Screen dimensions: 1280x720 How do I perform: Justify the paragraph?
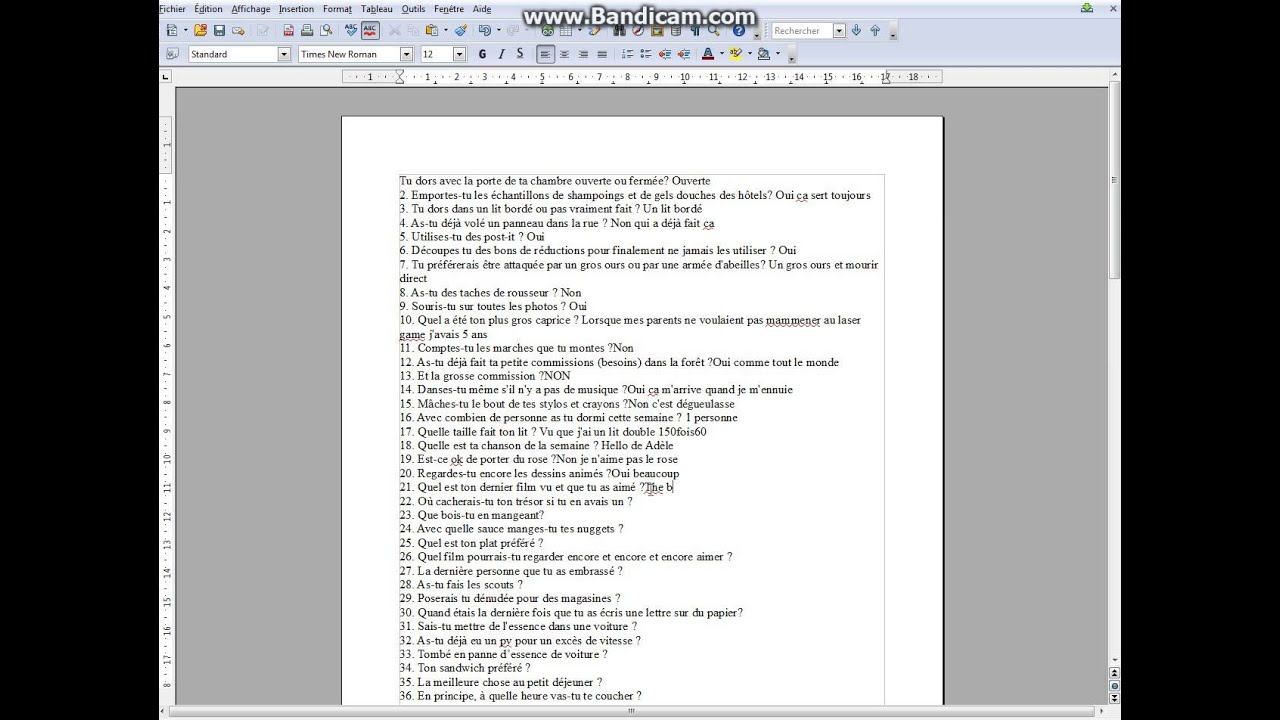point(602,54)
